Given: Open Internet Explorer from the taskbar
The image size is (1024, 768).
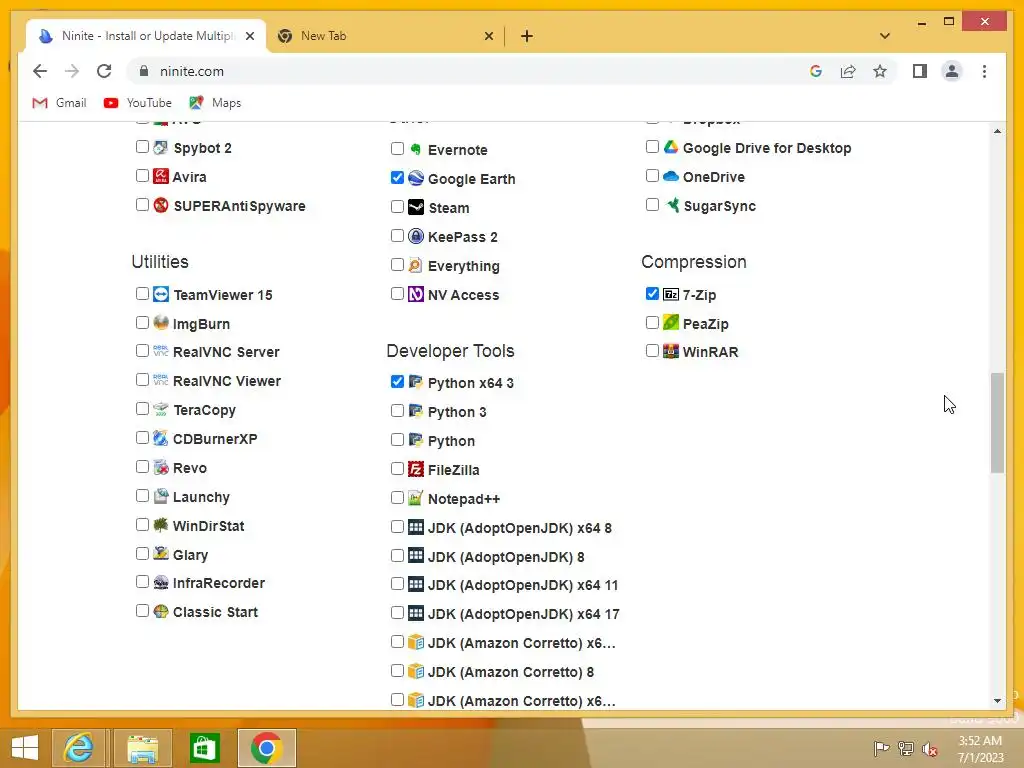Looking at the screenshot, I should click(78, 748).
